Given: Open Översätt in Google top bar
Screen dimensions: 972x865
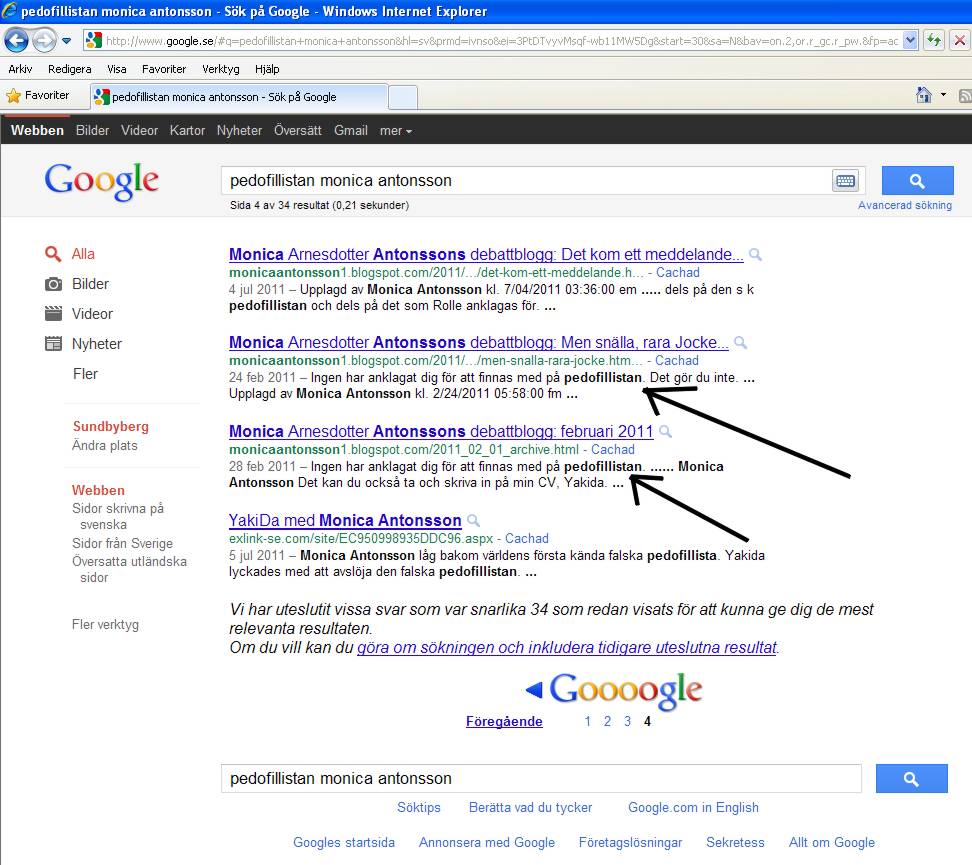Looking at the screenshot, I should pyautogui.click(x=298, y=130).
